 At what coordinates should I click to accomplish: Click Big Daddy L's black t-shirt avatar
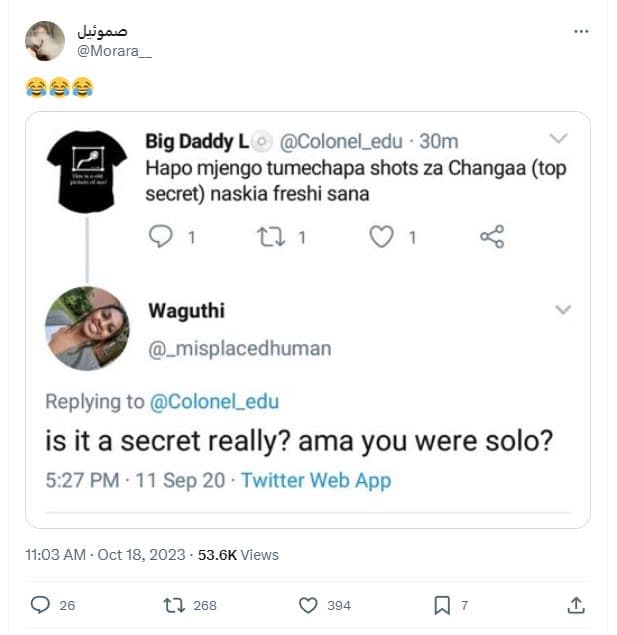pyautogui.click(x=87, y=171)
